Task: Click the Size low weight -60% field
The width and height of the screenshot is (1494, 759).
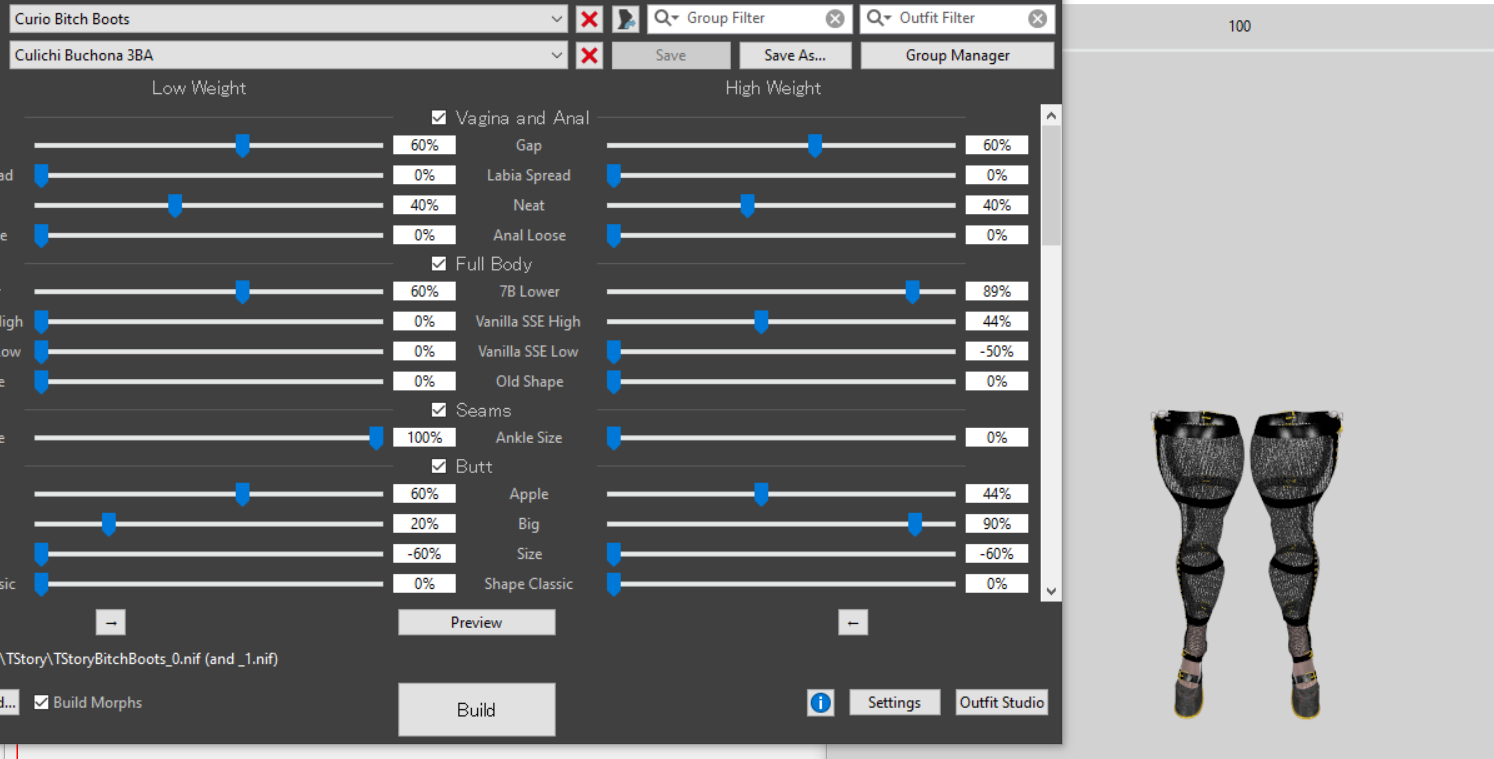Action: coord(424,553)
